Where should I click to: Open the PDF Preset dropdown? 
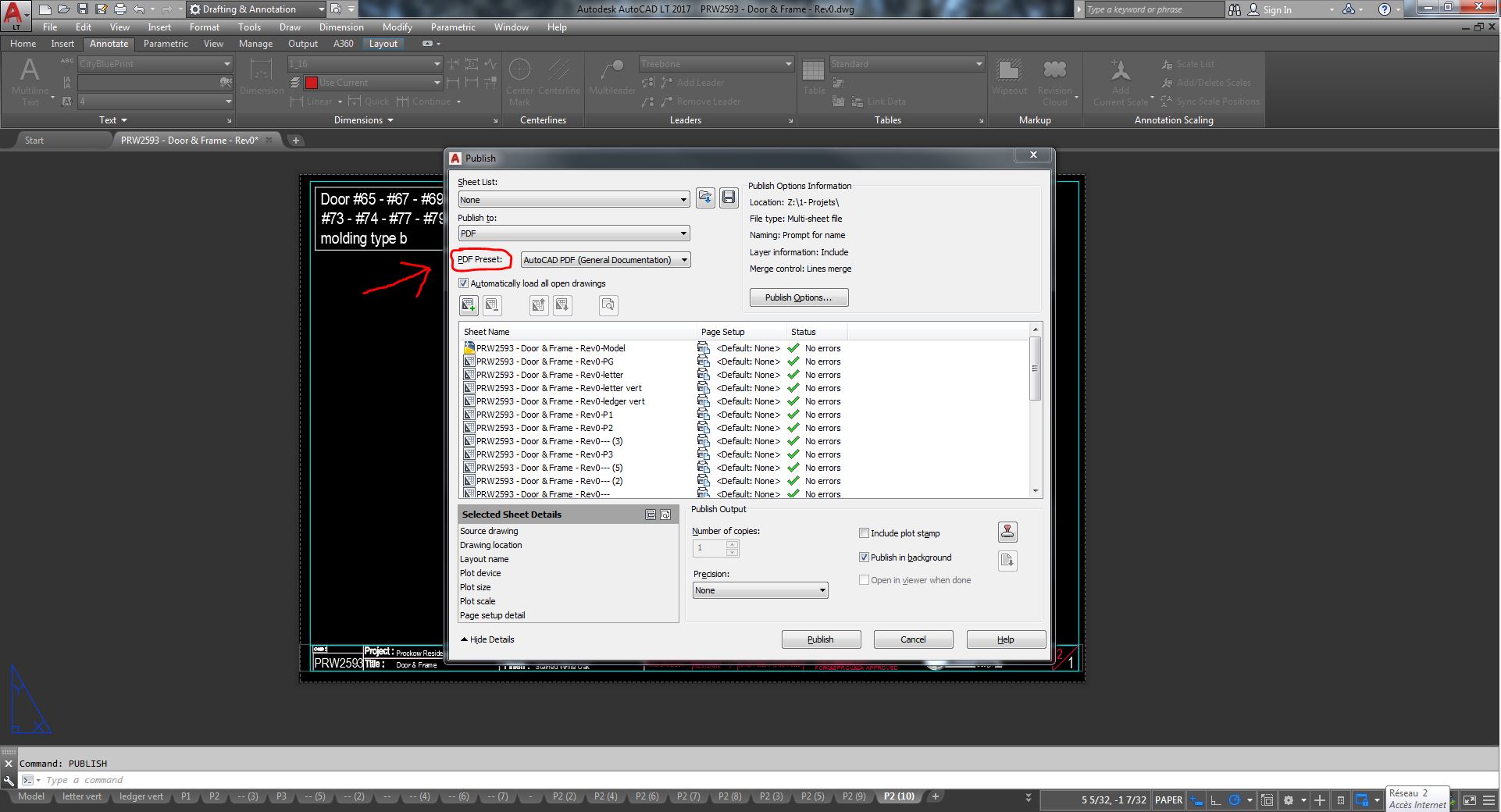tap(684, 259)
